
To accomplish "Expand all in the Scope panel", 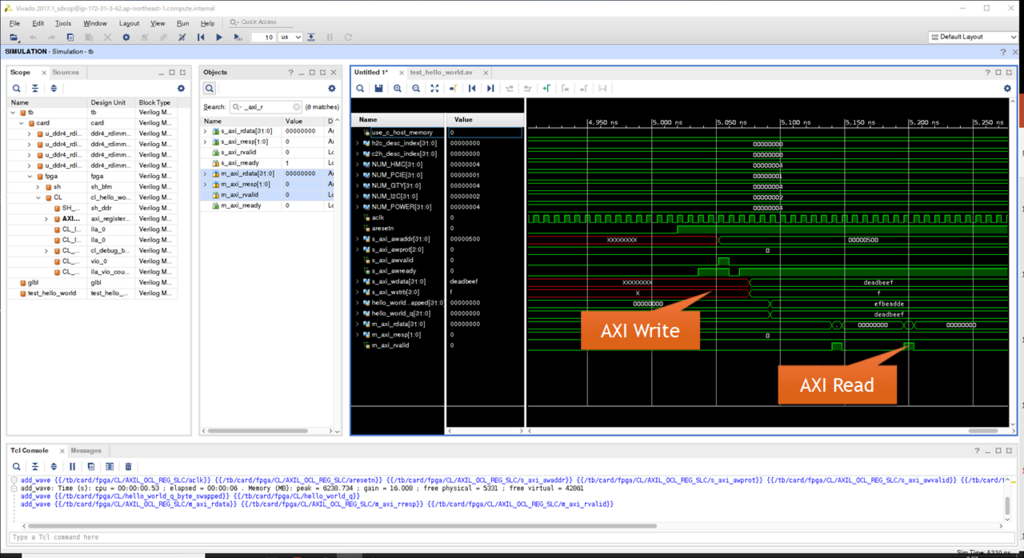I will [54, 88].
